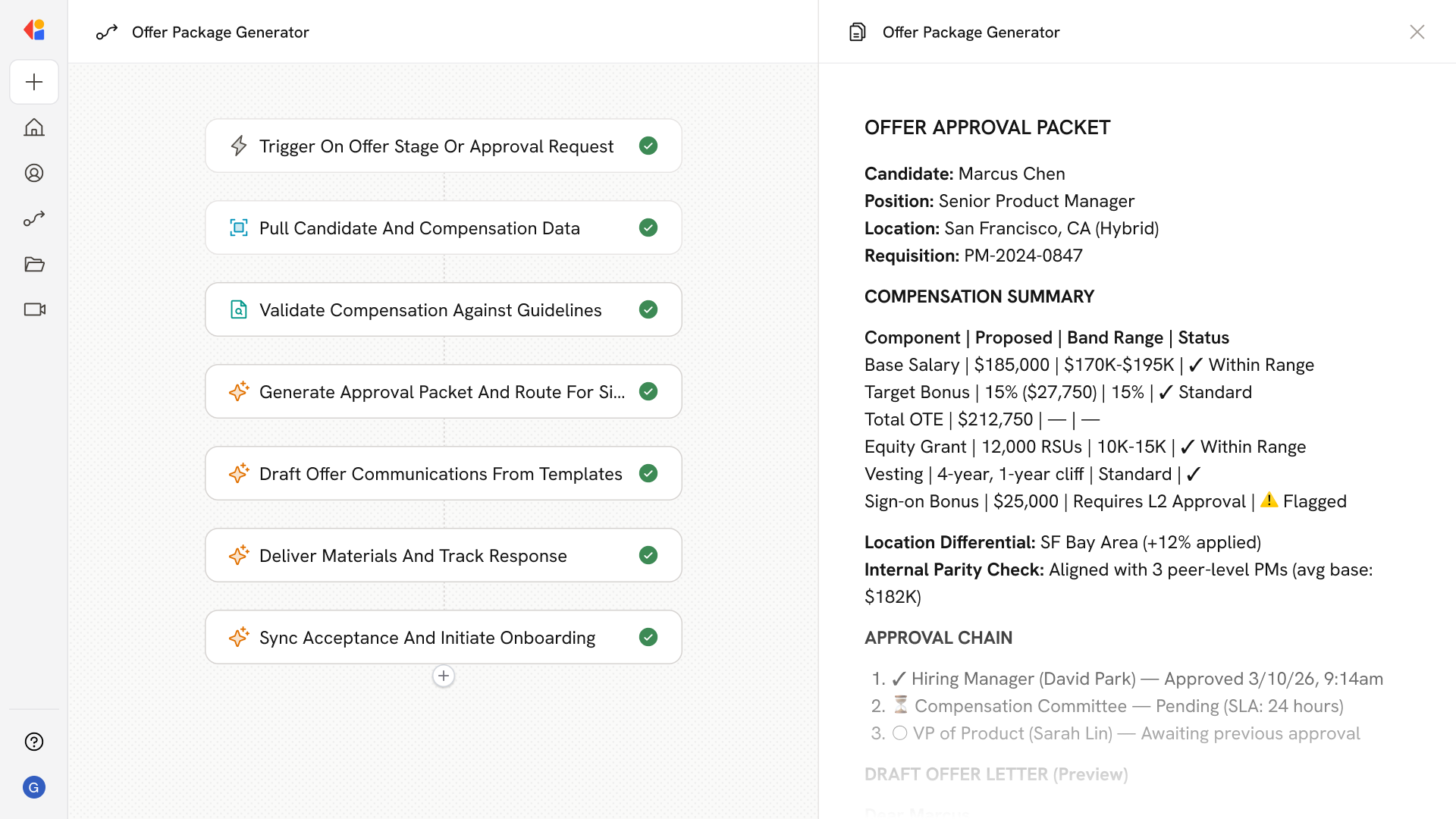Screen dimensions: 1456x819
Task: Click green check on Sync Acceptance step
Action: point(648,637)
